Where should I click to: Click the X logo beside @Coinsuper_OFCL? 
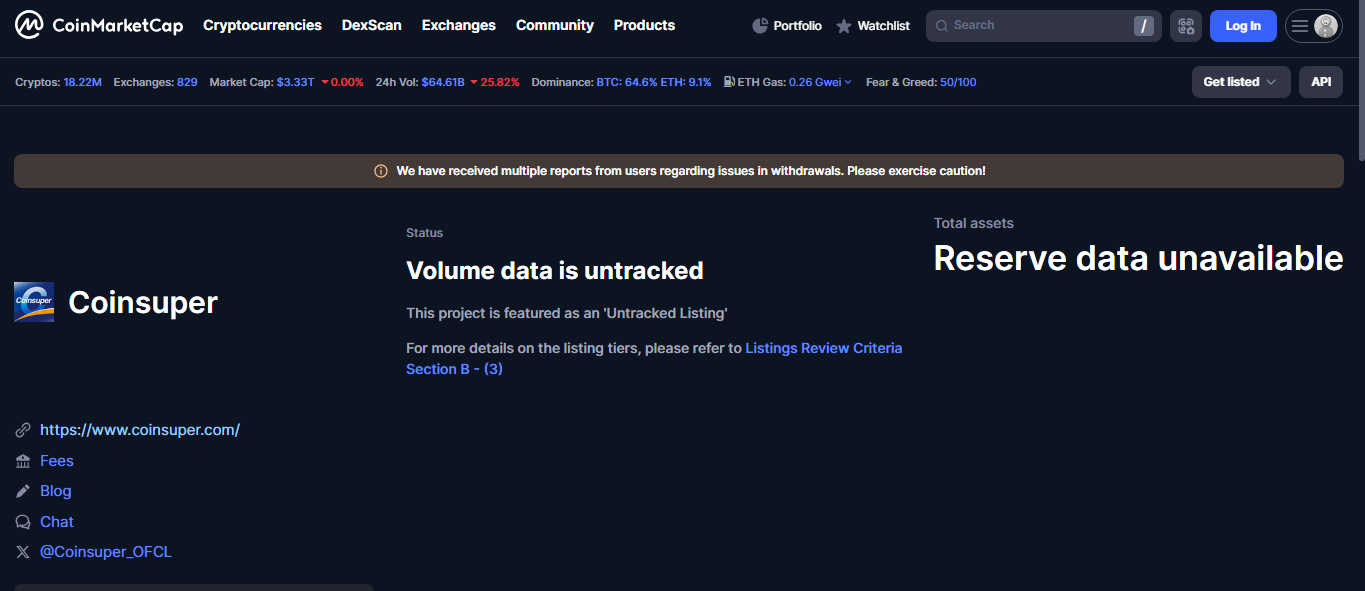tap(23, 552)
